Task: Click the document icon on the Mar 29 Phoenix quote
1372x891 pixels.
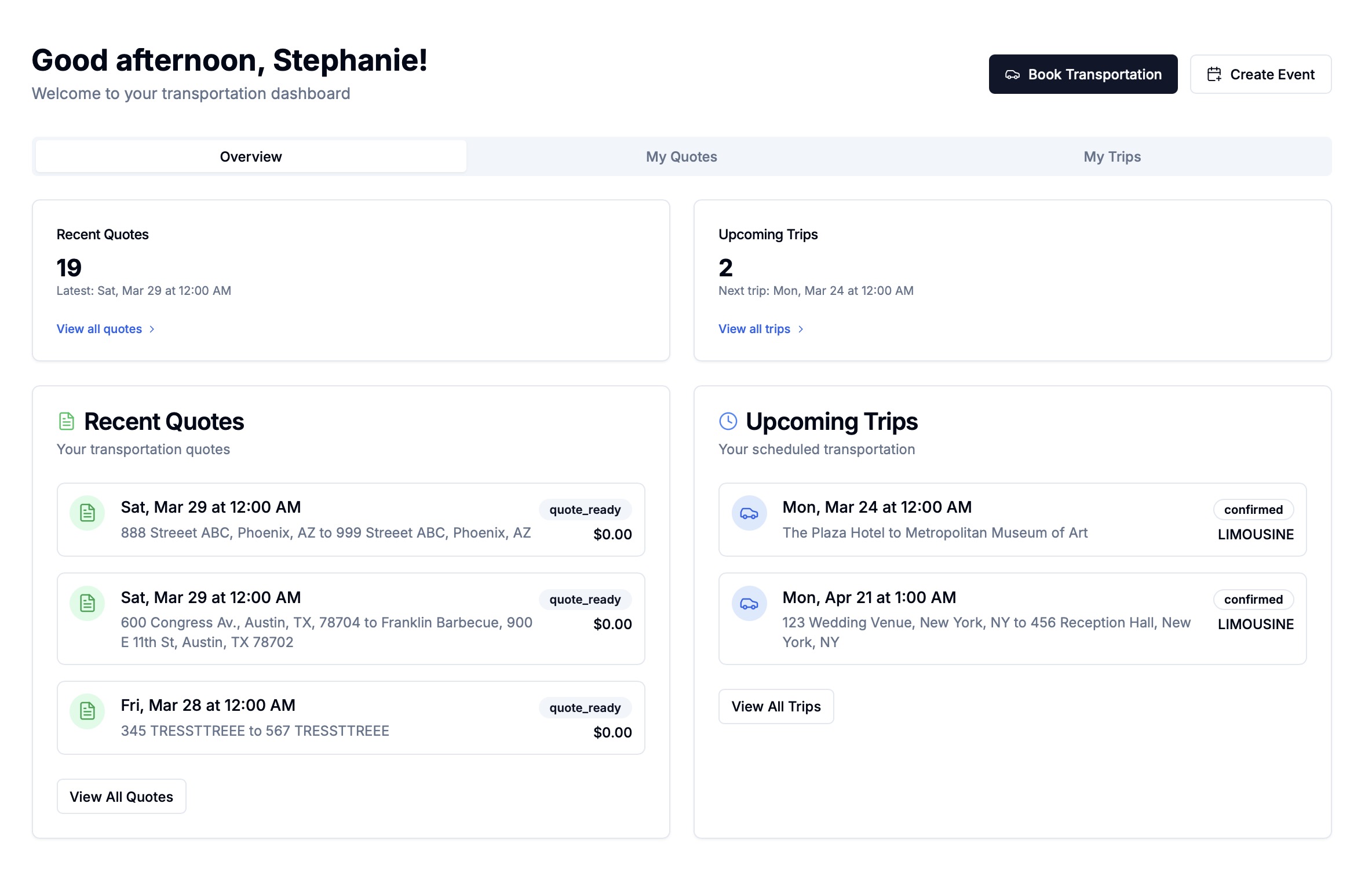Action: [x=87, y=513]
